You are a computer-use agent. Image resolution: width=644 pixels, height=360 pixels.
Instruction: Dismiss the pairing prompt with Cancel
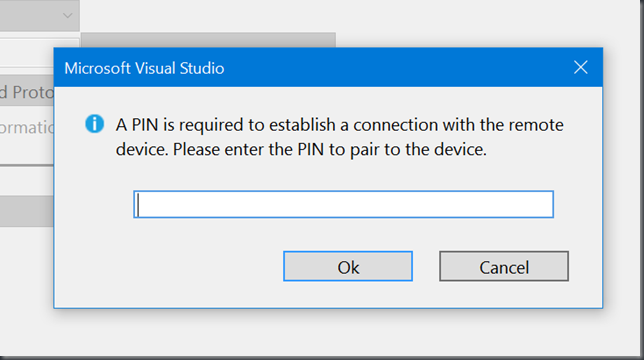click(x=504, y=266)
